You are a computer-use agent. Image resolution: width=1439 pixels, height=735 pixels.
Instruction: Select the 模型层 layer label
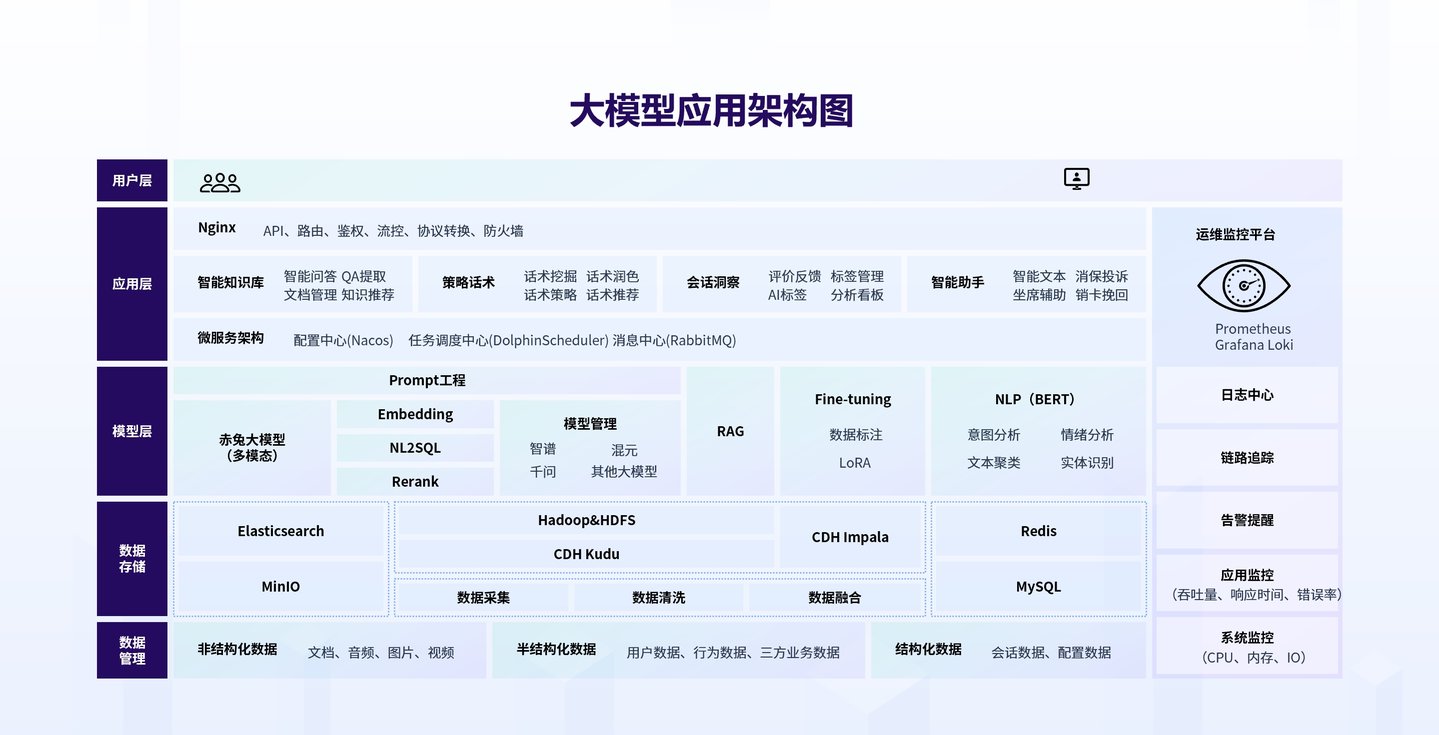132,431
